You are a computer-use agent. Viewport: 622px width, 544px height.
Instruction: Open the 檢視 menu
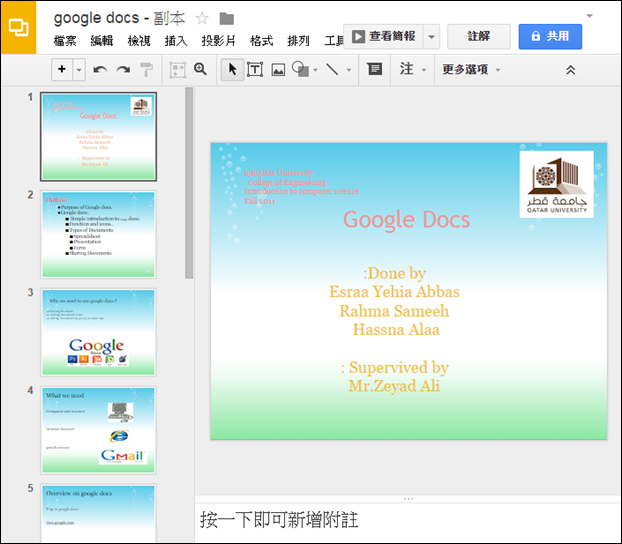139,40
